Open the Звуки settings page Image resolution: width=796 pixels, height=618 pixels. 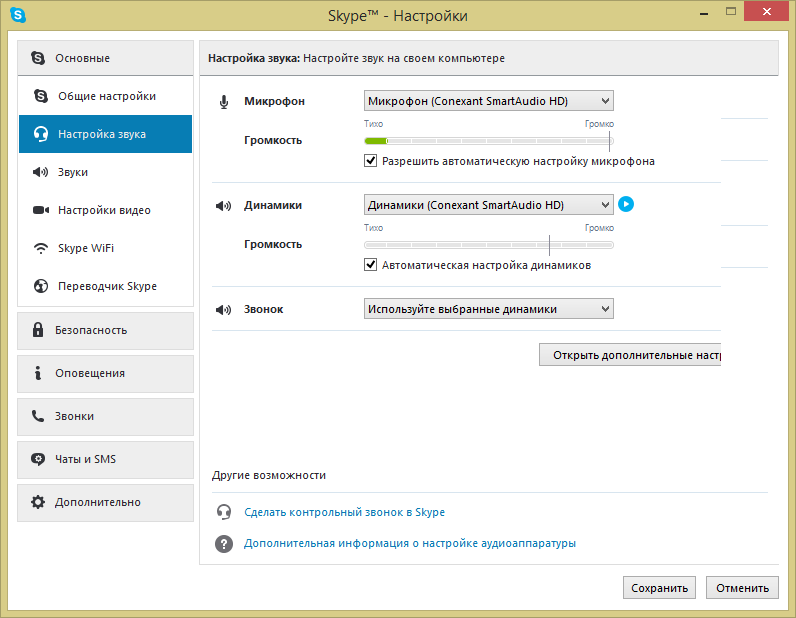[106, 172]
